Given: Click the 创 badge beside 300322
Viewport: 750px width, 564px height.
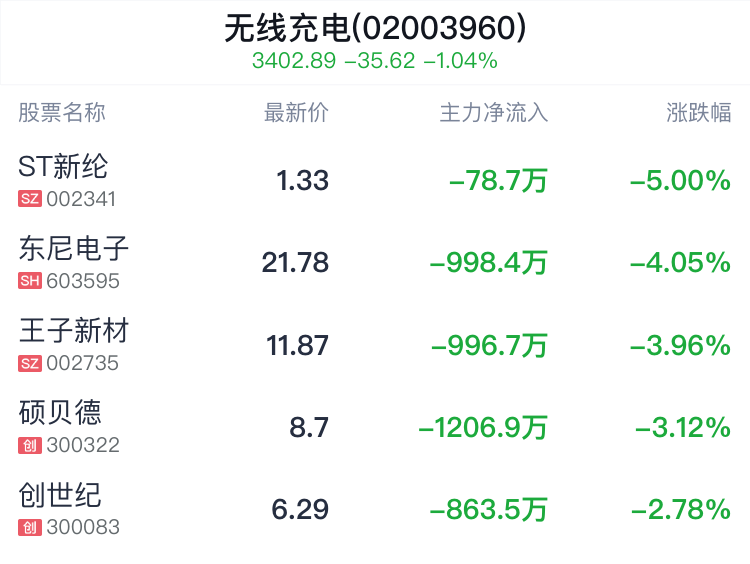Looking at the screenshot, I should [30, 445].
